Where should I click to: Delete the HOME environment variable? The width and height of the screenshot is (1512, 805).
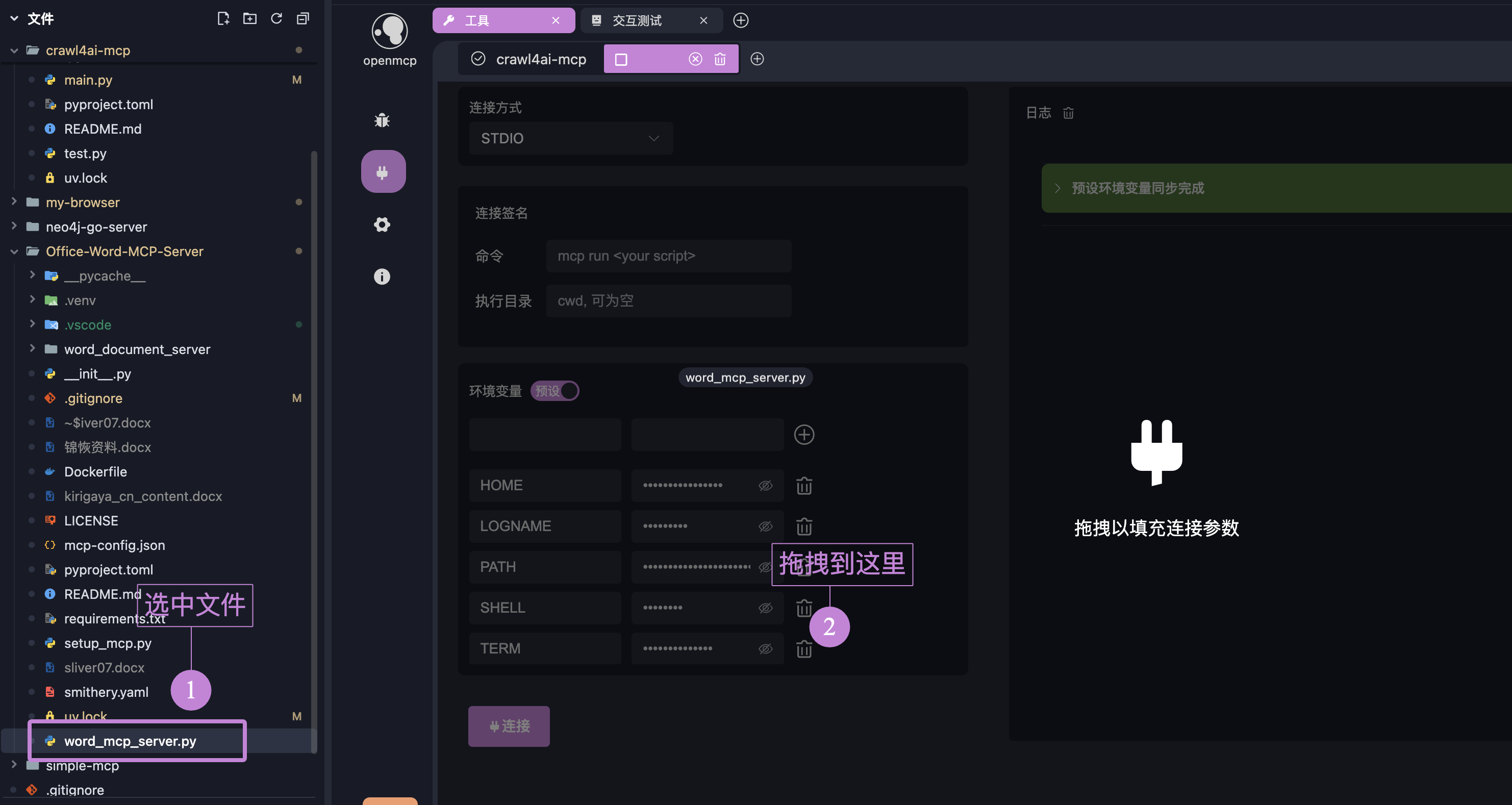pyautogui.click(x=803, y=485)
